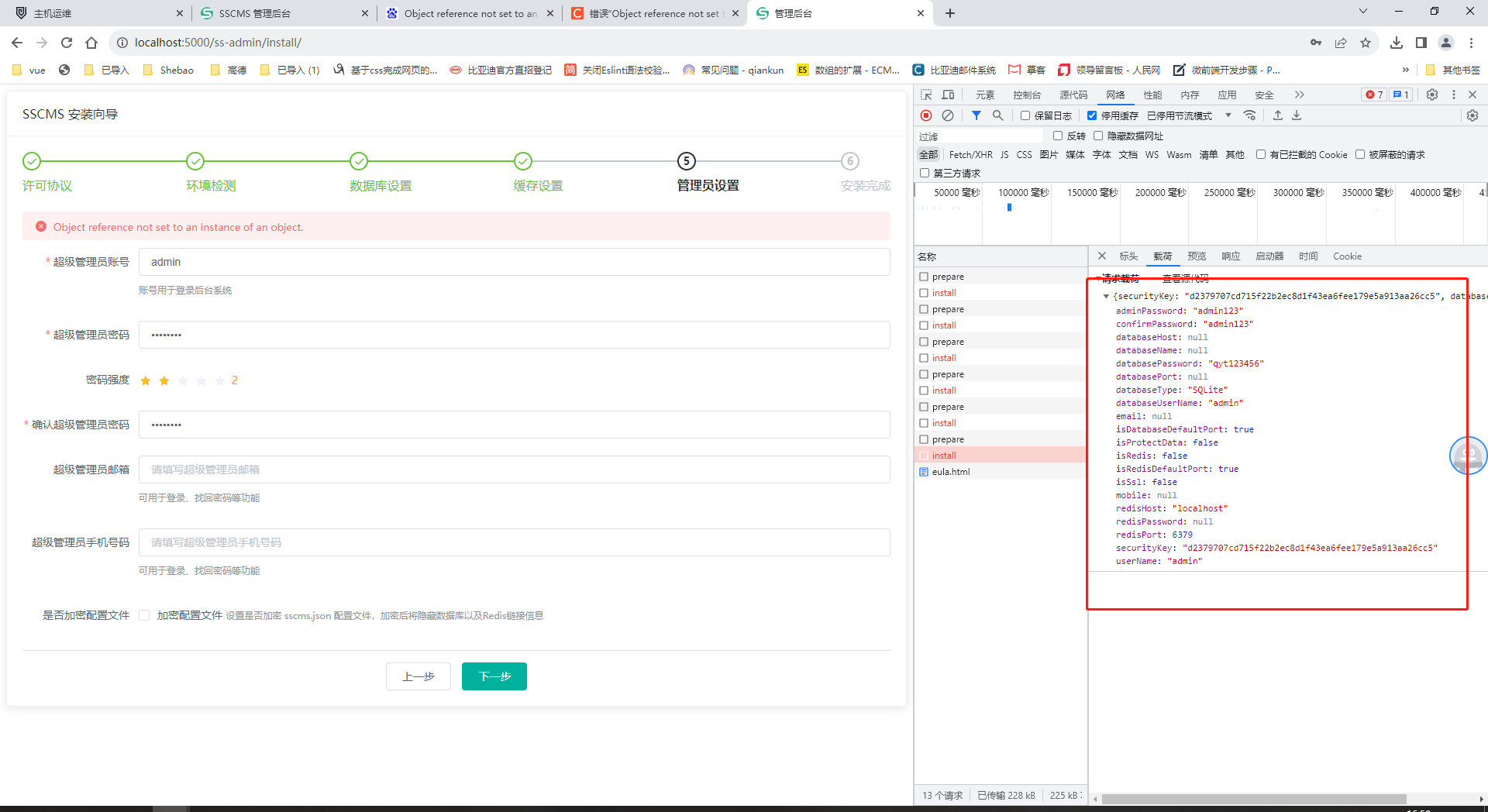Open the 响应 request tab

(1231, 256)
